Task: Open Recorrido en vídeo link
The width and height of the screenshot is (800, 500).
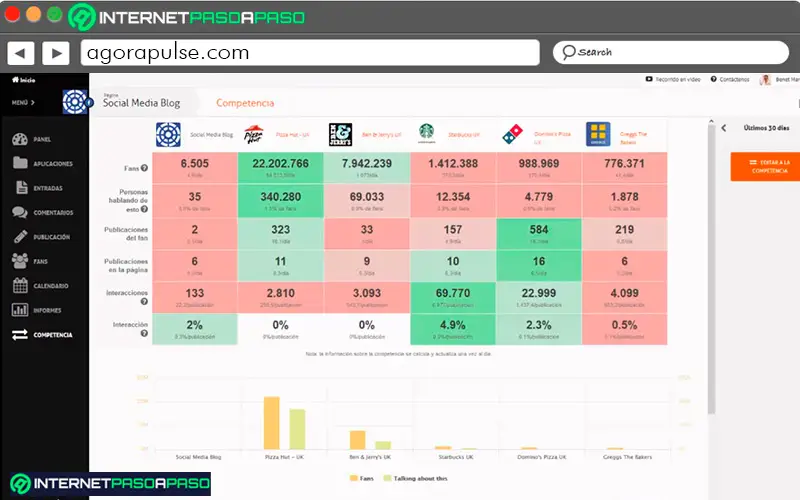Action: point(673,80)
